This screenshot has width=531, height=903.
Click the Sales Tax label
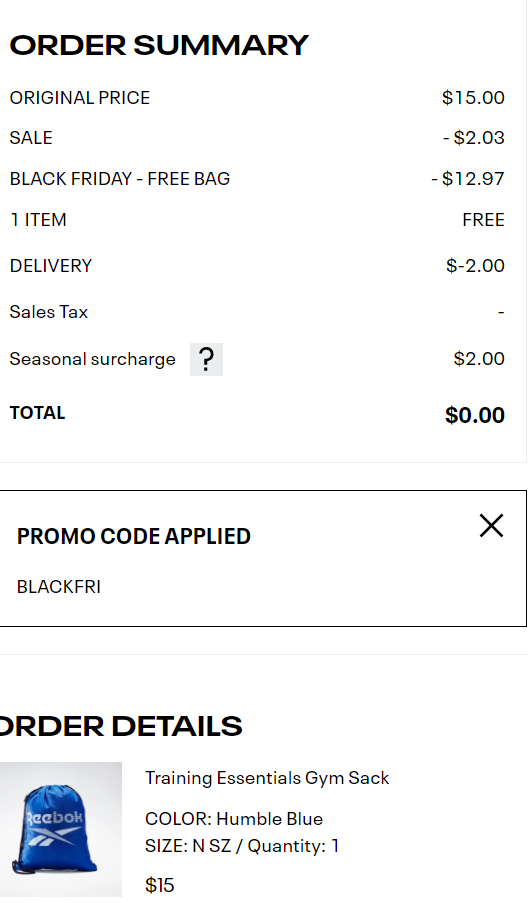coord(49,312)
